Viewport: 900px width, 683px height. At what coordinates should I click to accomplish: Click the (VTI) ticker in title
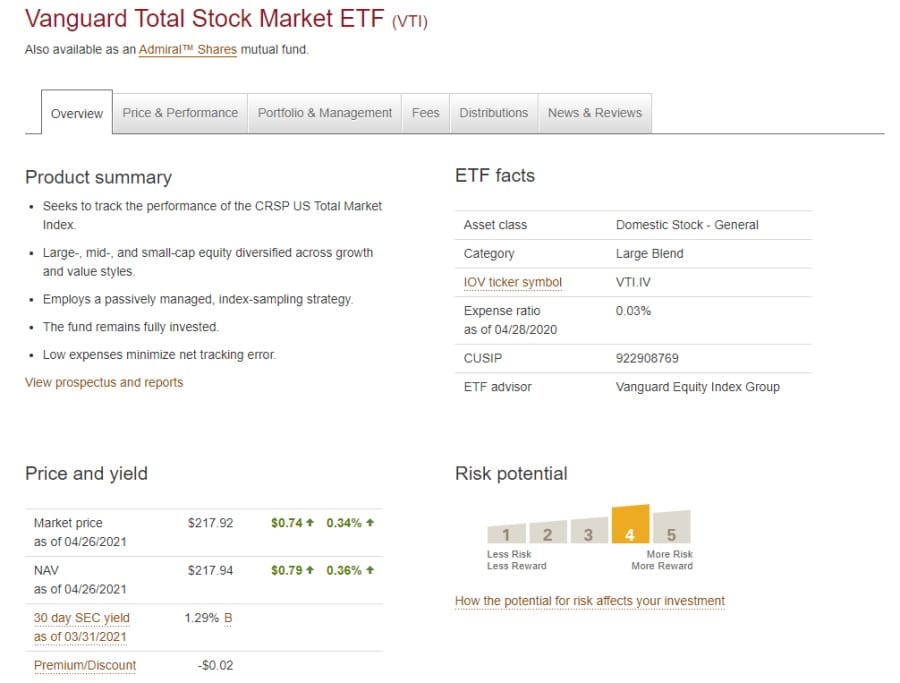pos(410,22)
